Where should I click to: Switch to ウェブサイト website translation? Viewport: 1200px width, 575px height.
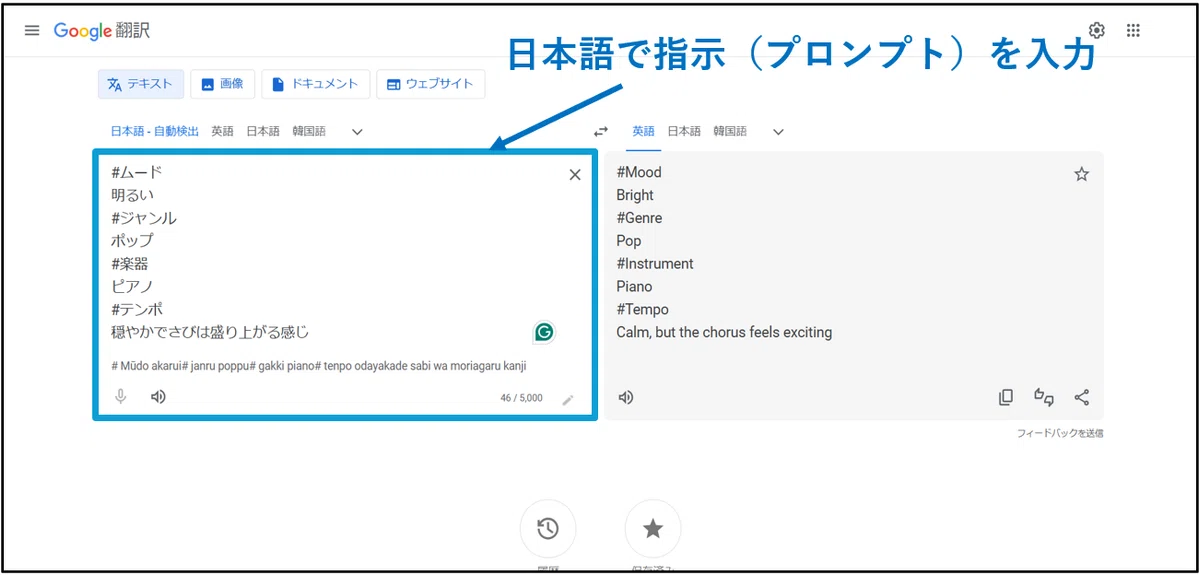[431, 84]
